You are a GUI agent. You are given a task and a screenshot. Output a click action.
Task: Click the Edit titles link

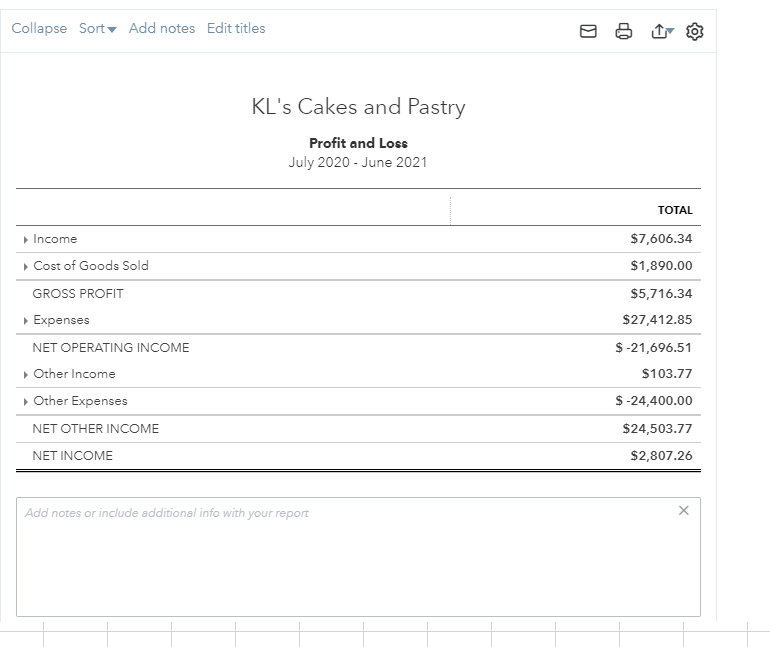tap(236, 29)
